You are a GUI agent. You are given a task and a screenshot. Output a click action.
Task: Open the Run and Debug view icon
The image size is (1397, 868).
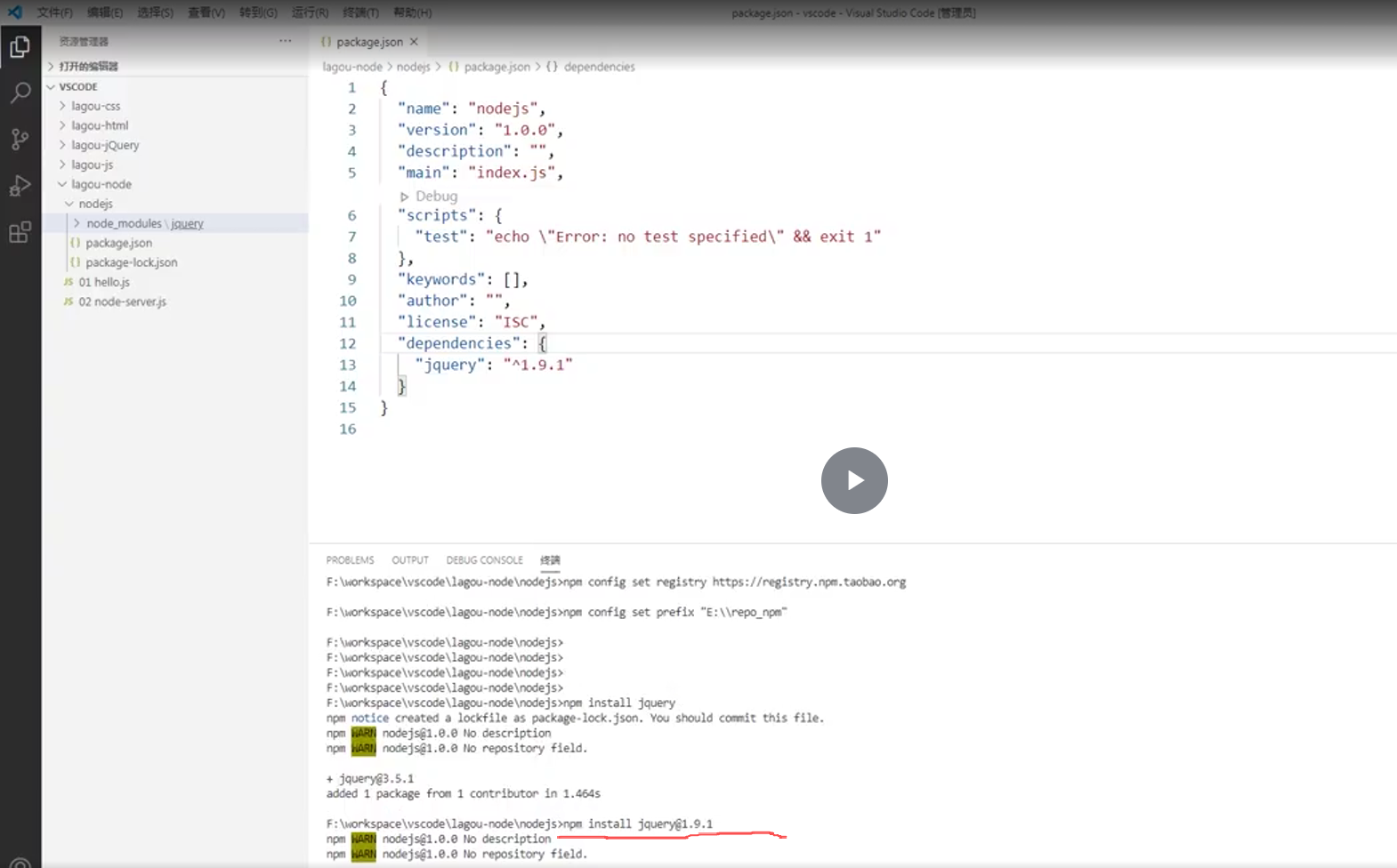tap(20, 185)
